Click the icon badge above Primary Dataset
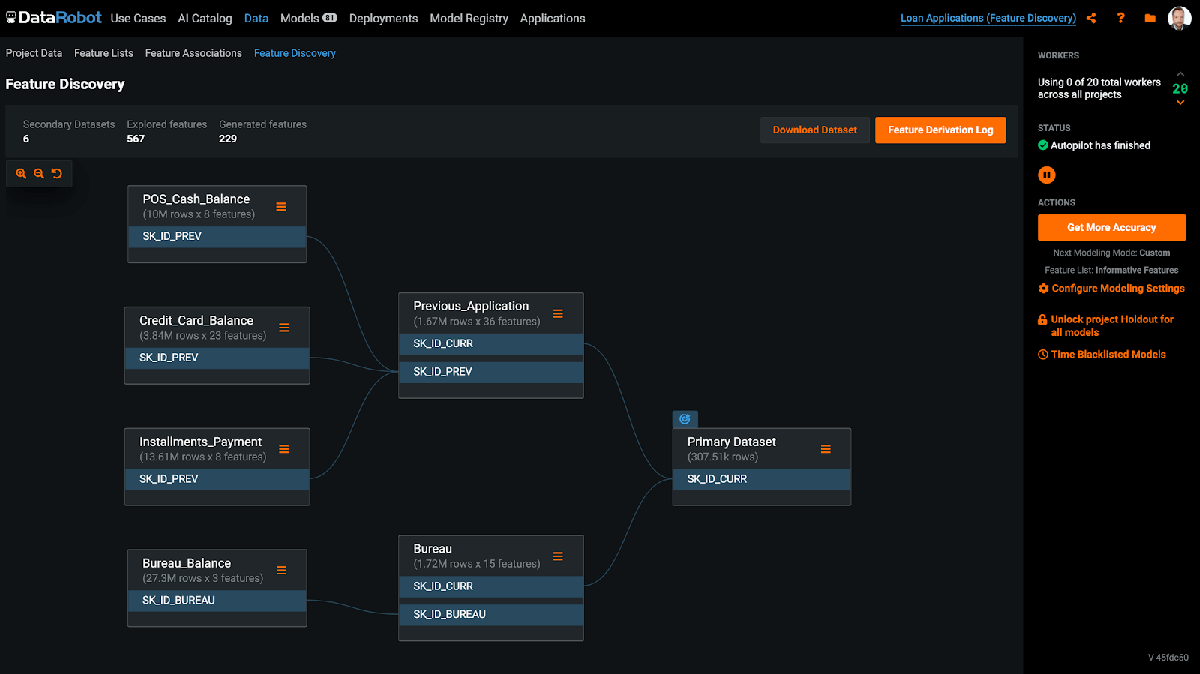Screen dimensions: 1200x674 (x=685, y=419)
